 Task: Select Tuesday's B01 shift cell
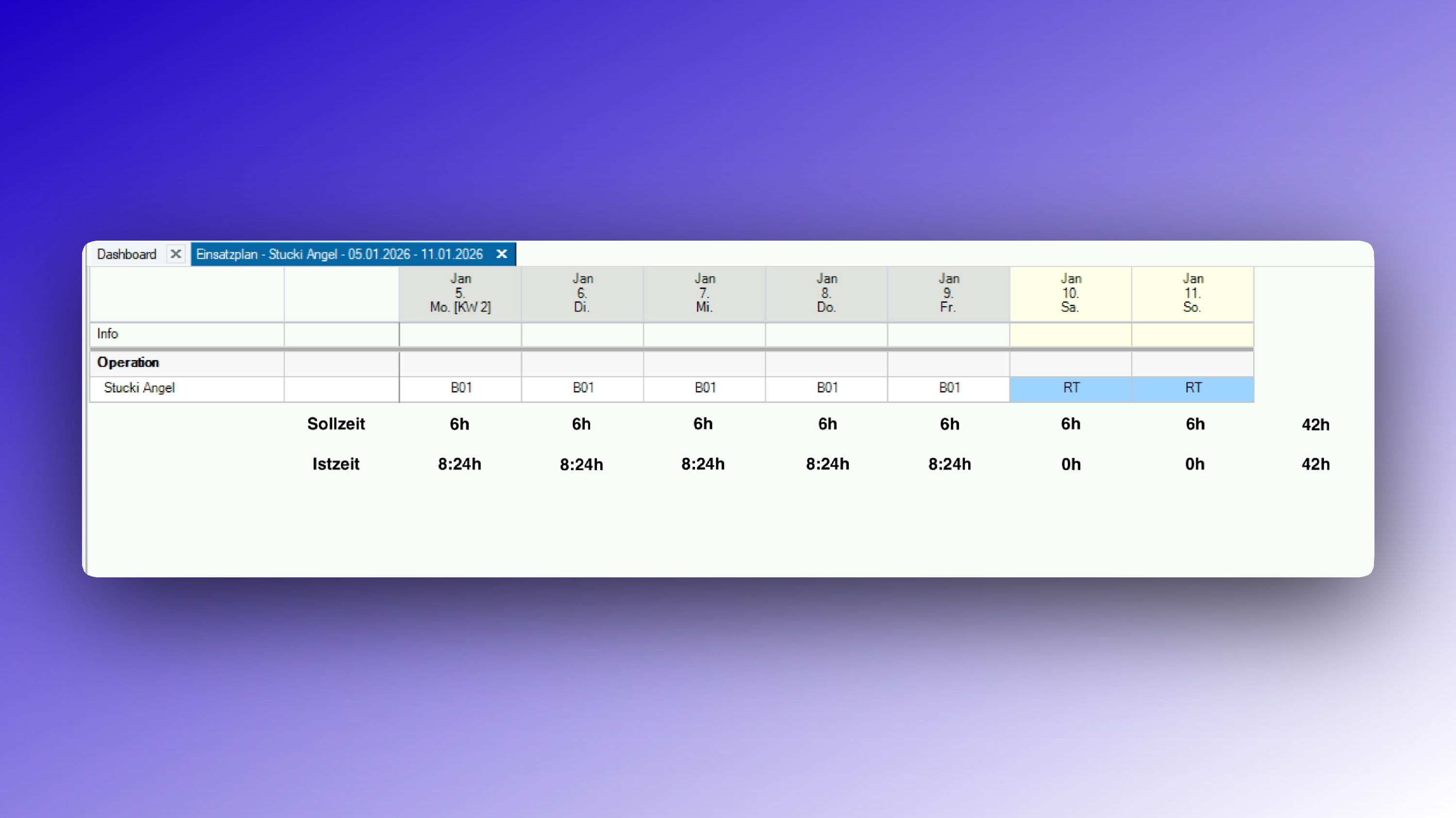tap(582, 388)
